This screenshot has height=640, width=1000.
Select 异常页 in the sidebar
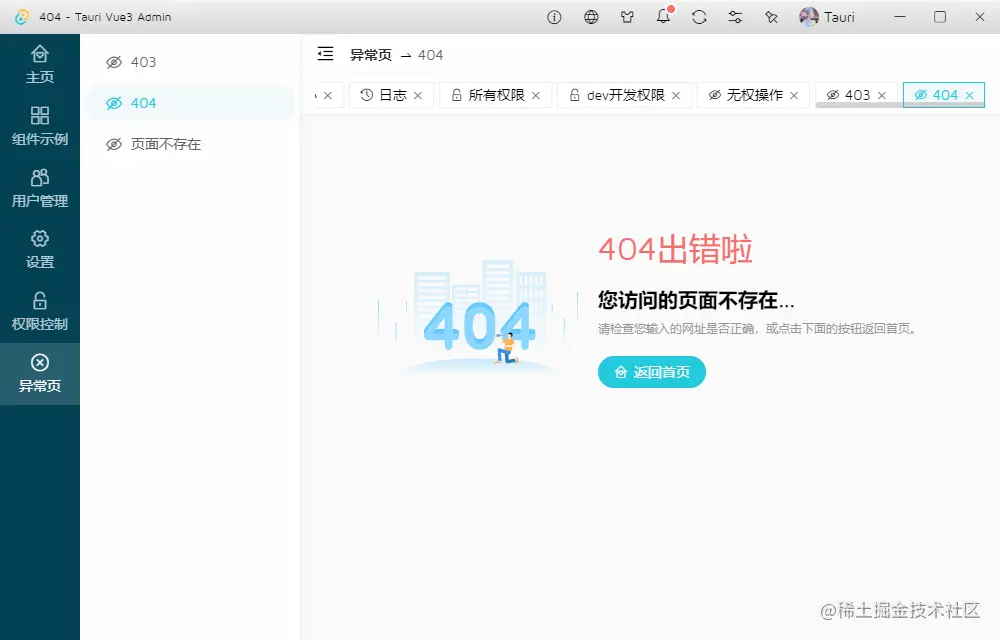pos(40,374)
